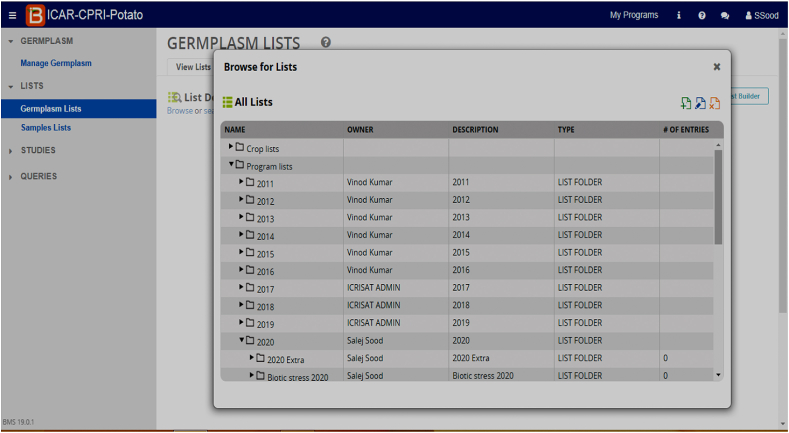Select Samples Lists in sidebar
The width and height of the screenshot is (789, 433).
pyautogui.click(x=46, y=128)
